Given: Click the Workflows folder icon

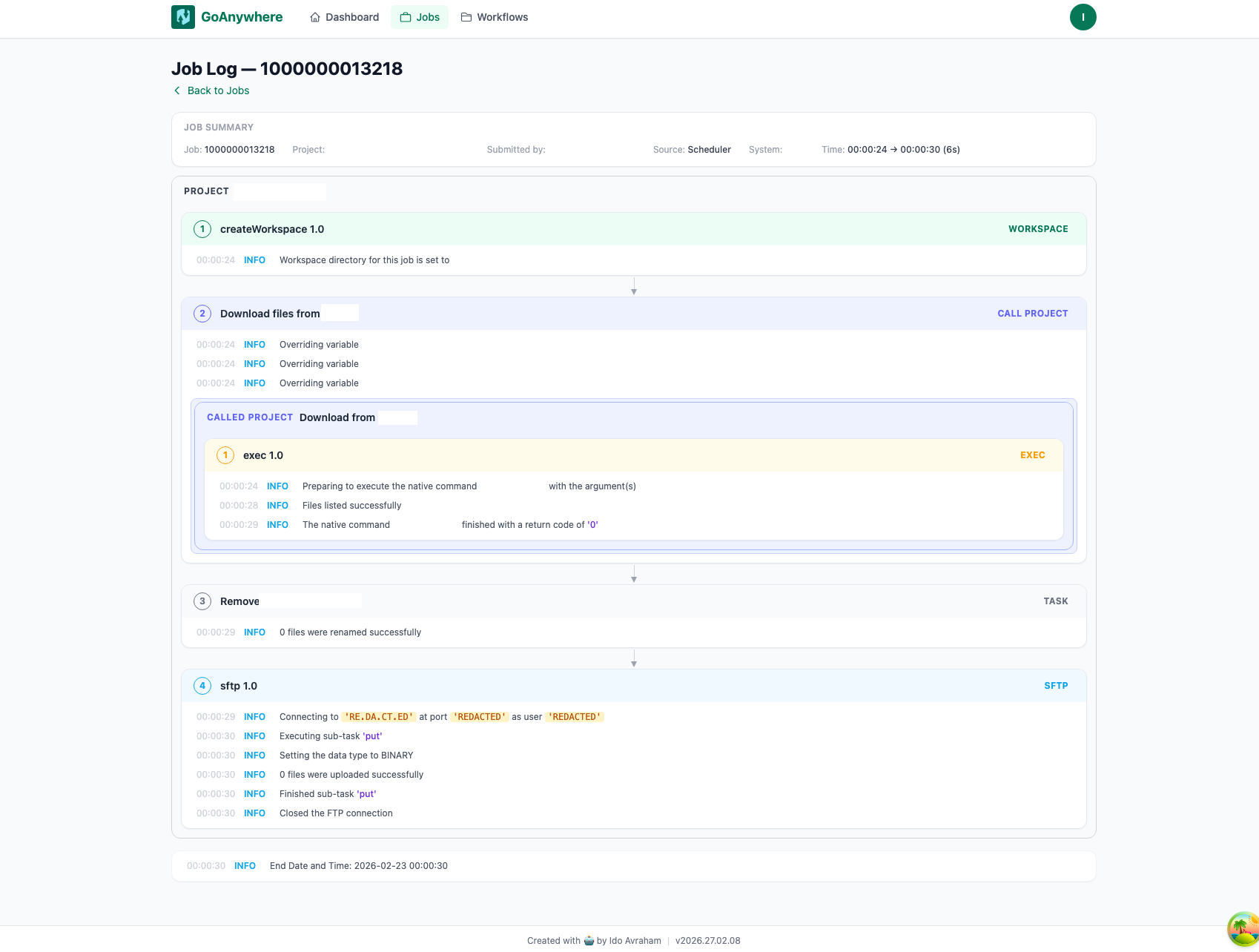Looking at the screenshot, I should (x=466, y=16).
